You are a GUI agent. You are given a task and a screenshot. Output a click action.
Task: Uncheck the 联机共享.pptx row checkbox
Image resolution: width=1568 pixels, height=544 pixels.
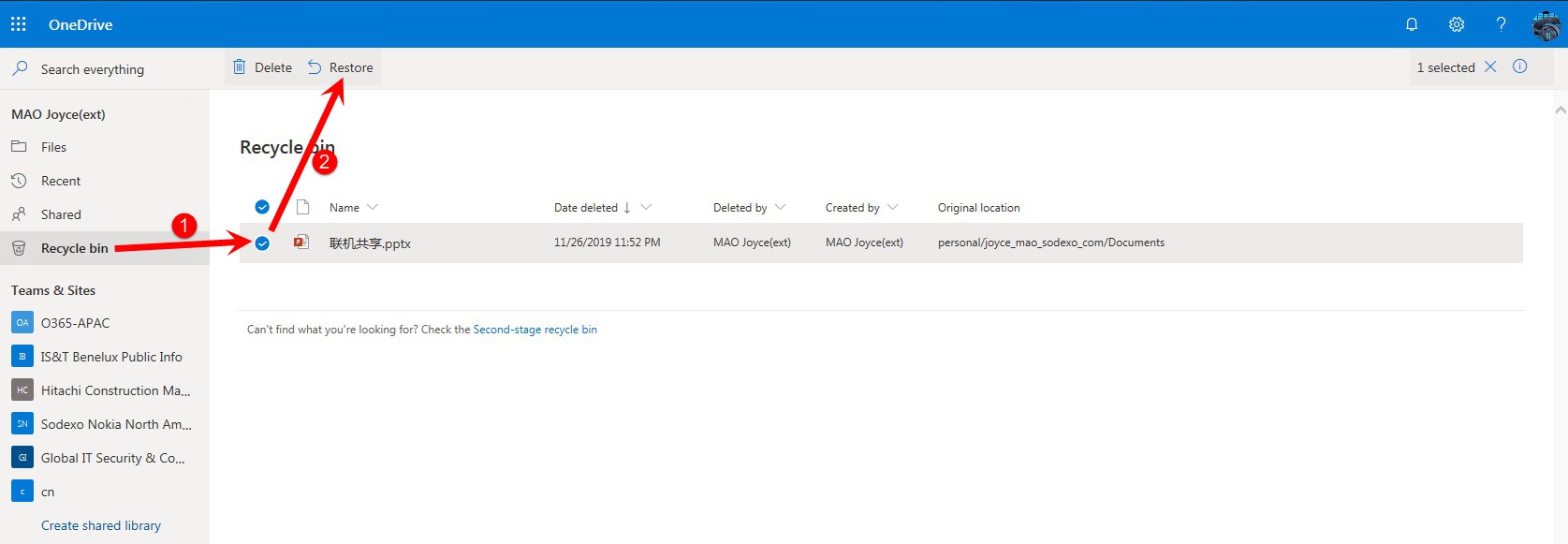pyautogui.click(x=262, y=243)
